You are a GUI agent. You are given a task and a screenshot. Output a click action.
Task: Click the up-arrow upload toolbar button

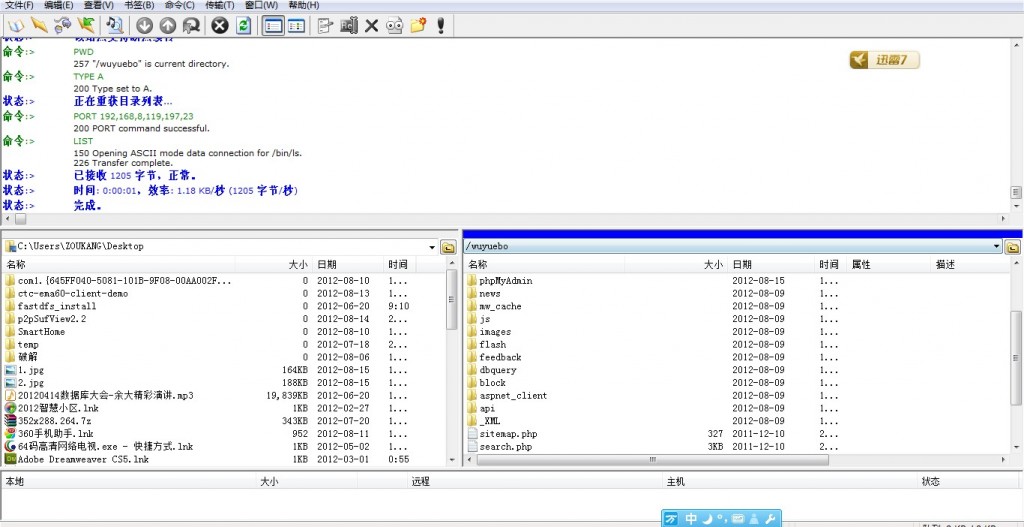coord(168,25)
